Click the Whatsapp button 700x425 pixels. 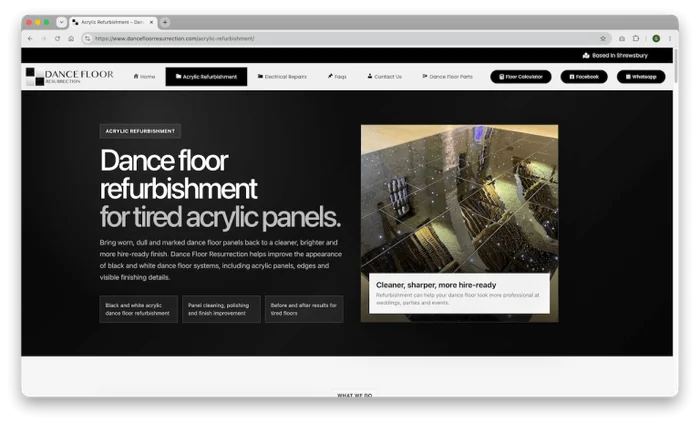[641, 77]
